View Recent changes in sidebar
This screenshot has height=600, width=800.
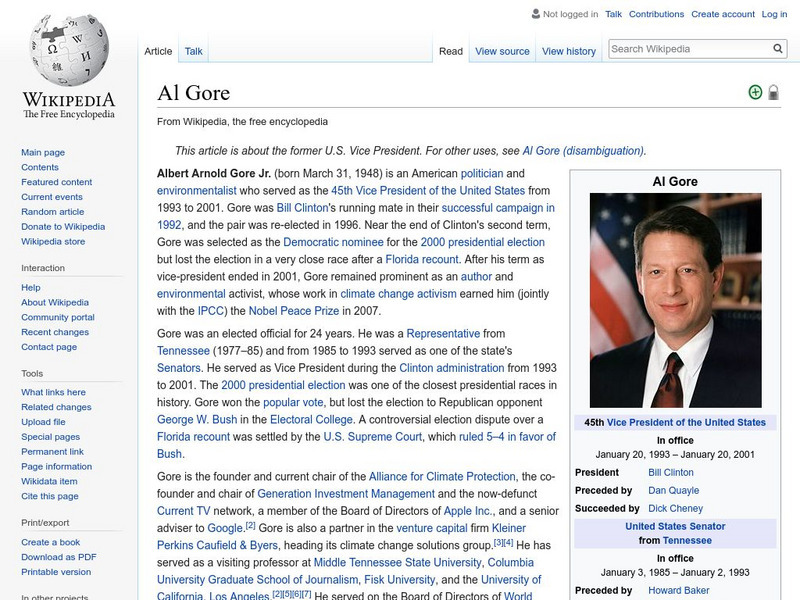[x=55, y=332]
